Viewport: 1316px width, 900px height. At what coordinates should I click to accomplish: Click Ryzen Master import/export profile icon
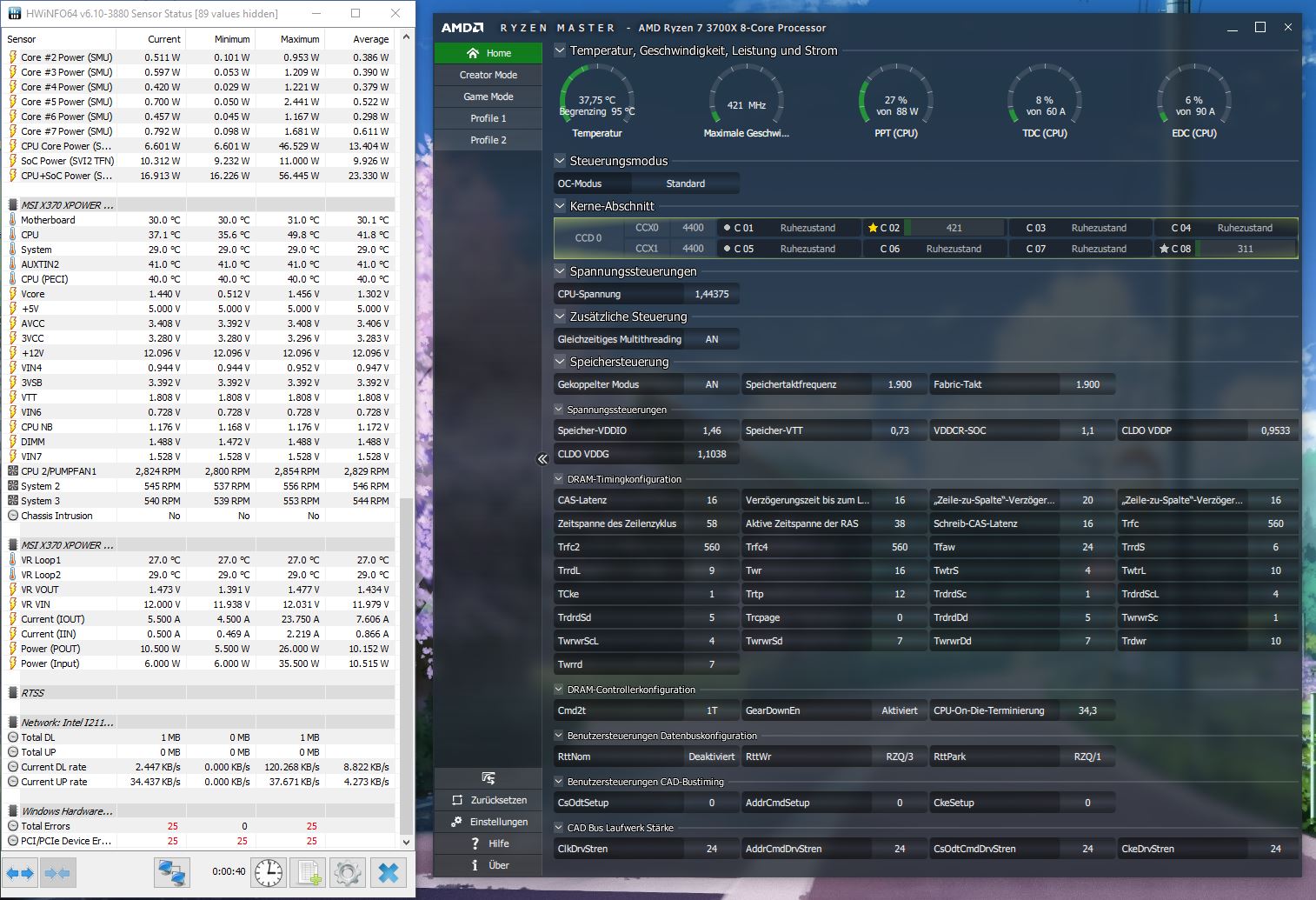point(489,777)
